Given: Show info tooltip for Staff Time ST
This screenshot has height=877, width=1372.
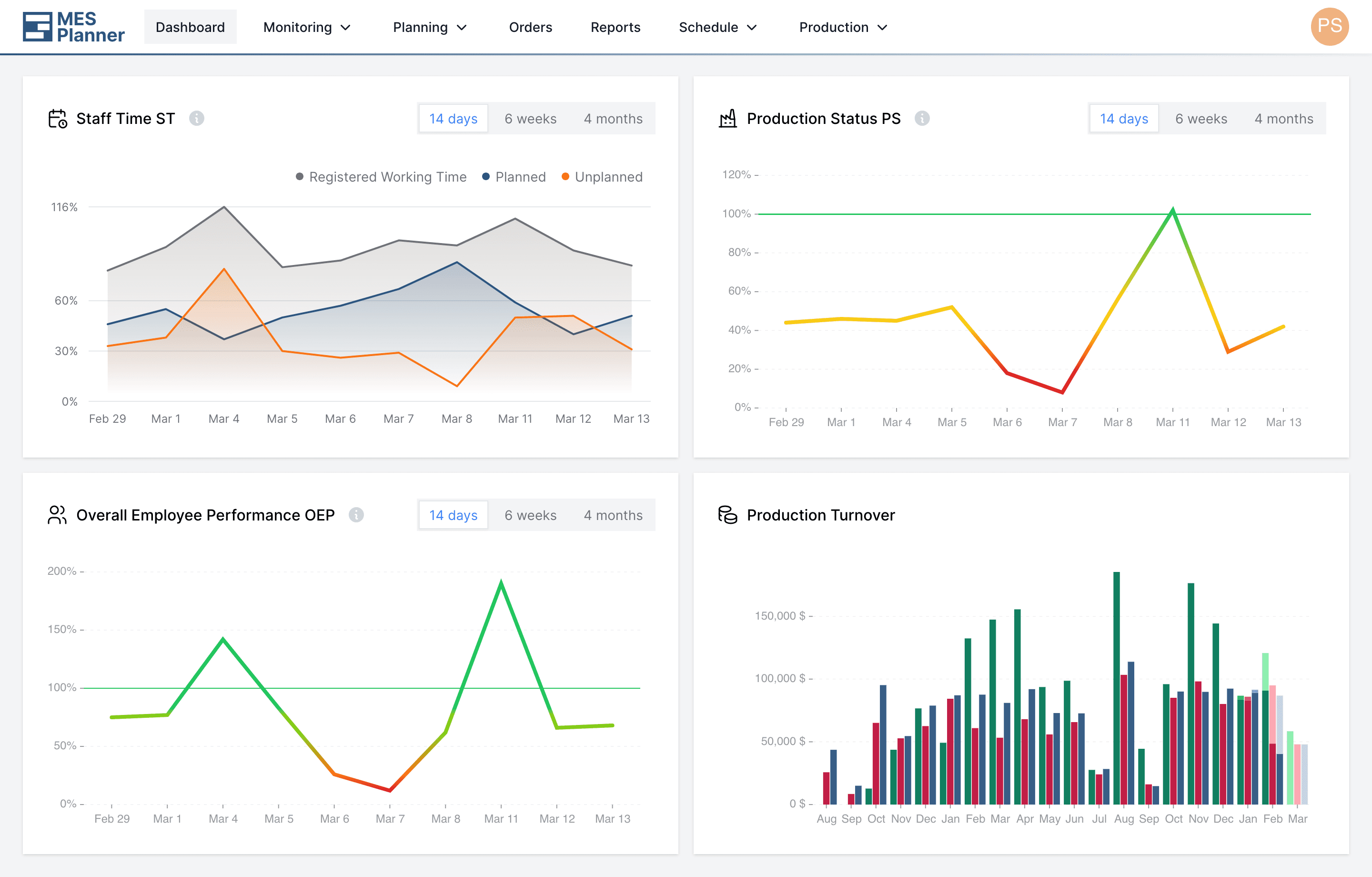Looking at the screenshot, I should (x=197, y=119).
